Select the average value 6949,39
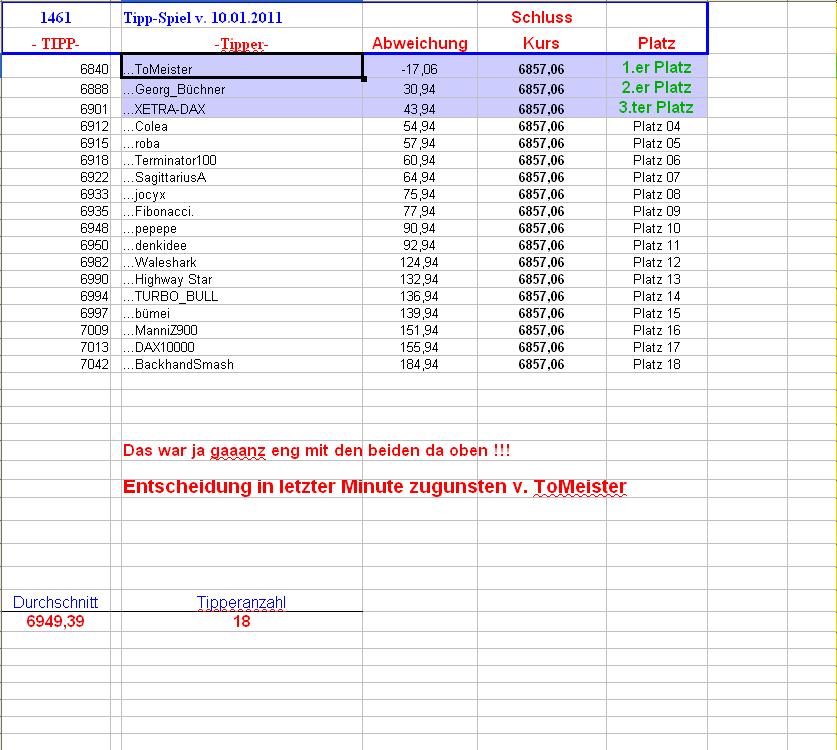The image size is (837, 750). [56, 621]
